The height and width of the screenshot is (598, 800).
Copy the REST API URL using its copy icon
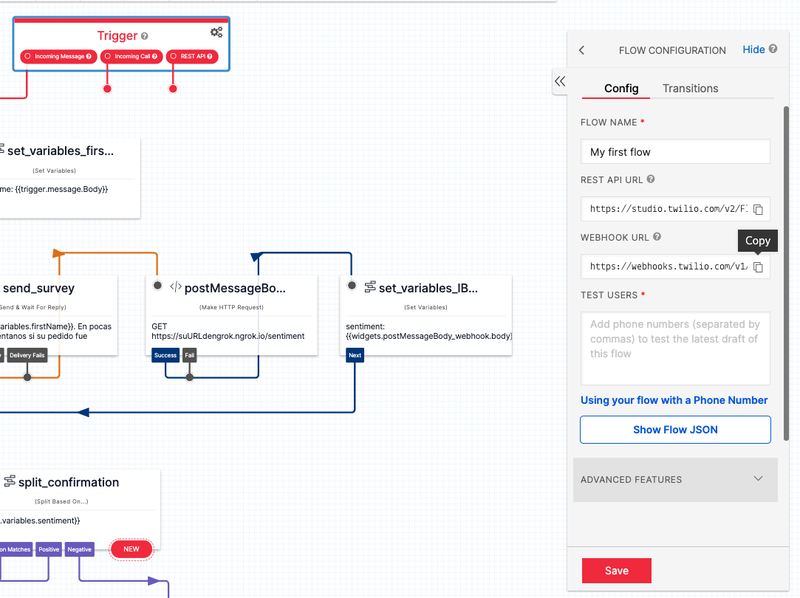758,209
